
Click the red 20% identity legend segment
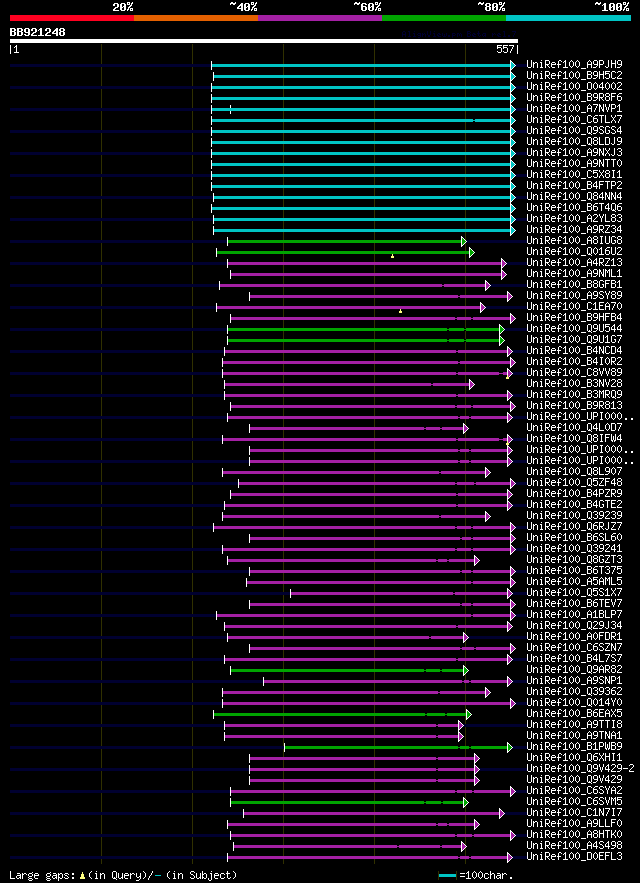pos(72,18)
